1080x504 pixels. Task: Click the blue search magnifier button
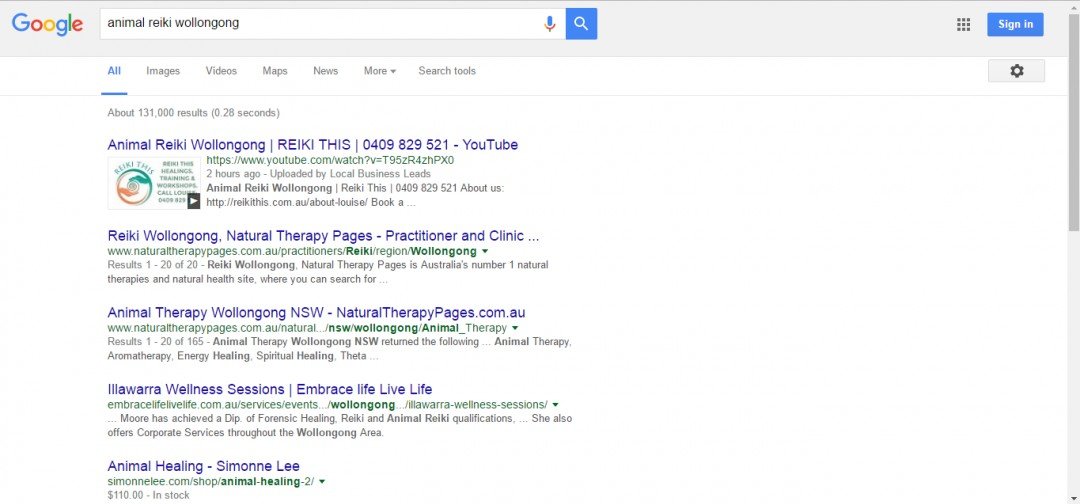coord(581,24)
